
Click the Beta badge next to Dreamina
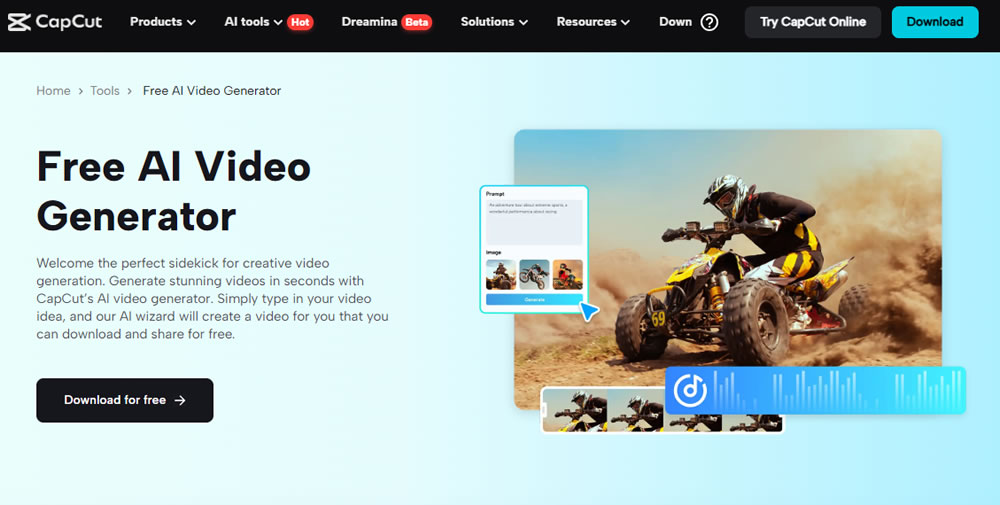(x=416, y=22)
